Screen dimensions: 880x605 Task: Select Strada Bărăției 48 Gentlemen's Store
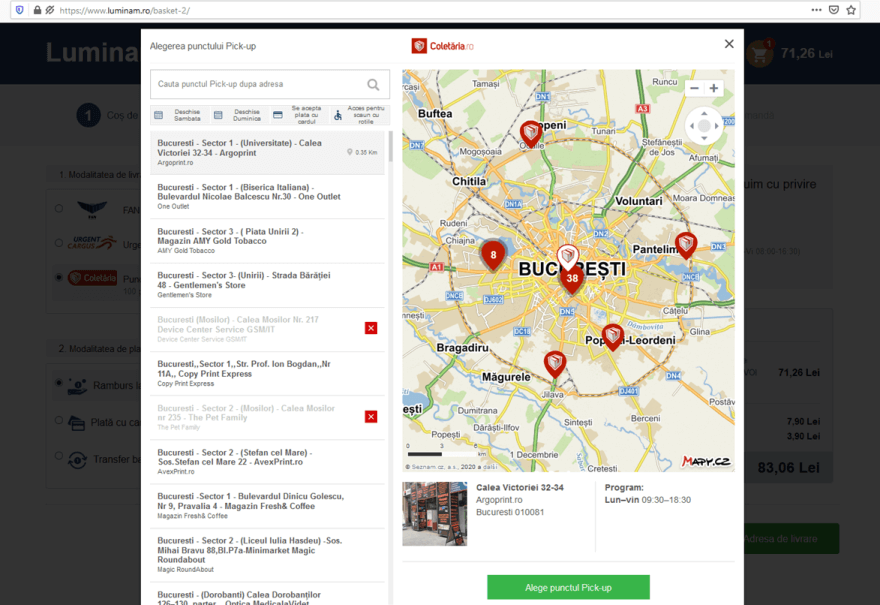267,285
